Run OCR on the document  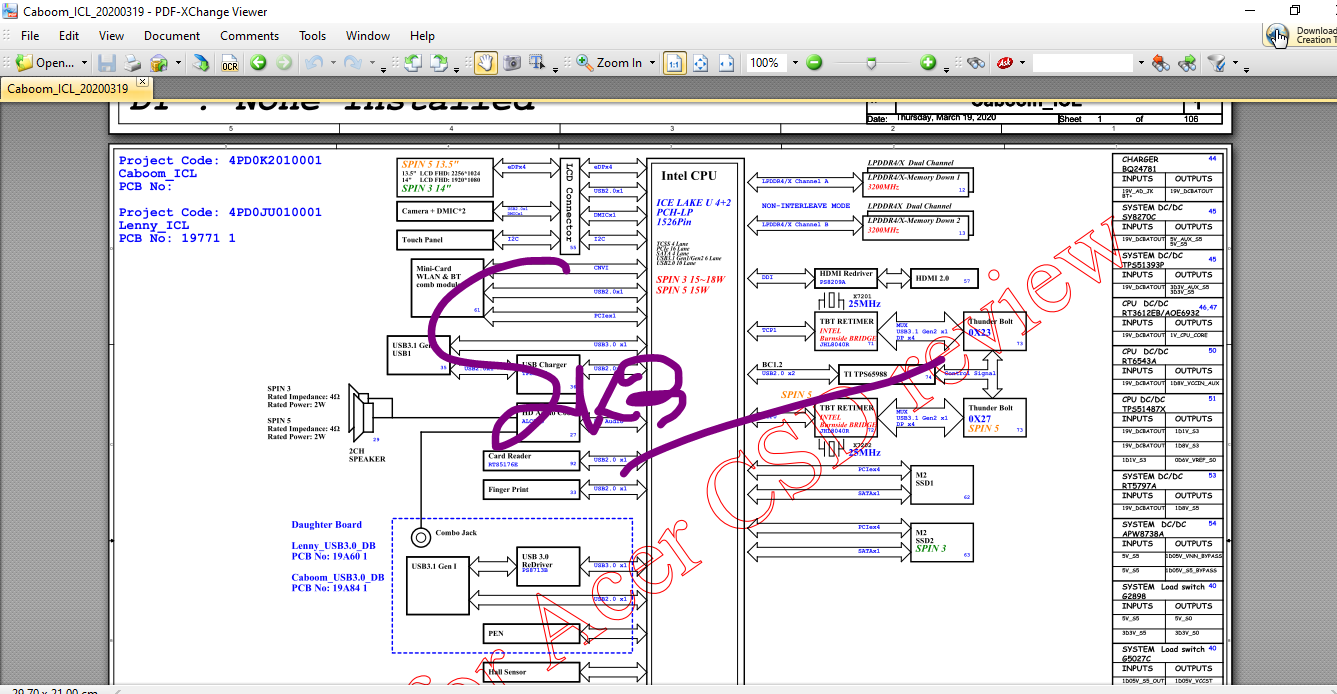(x=230, y=63)
